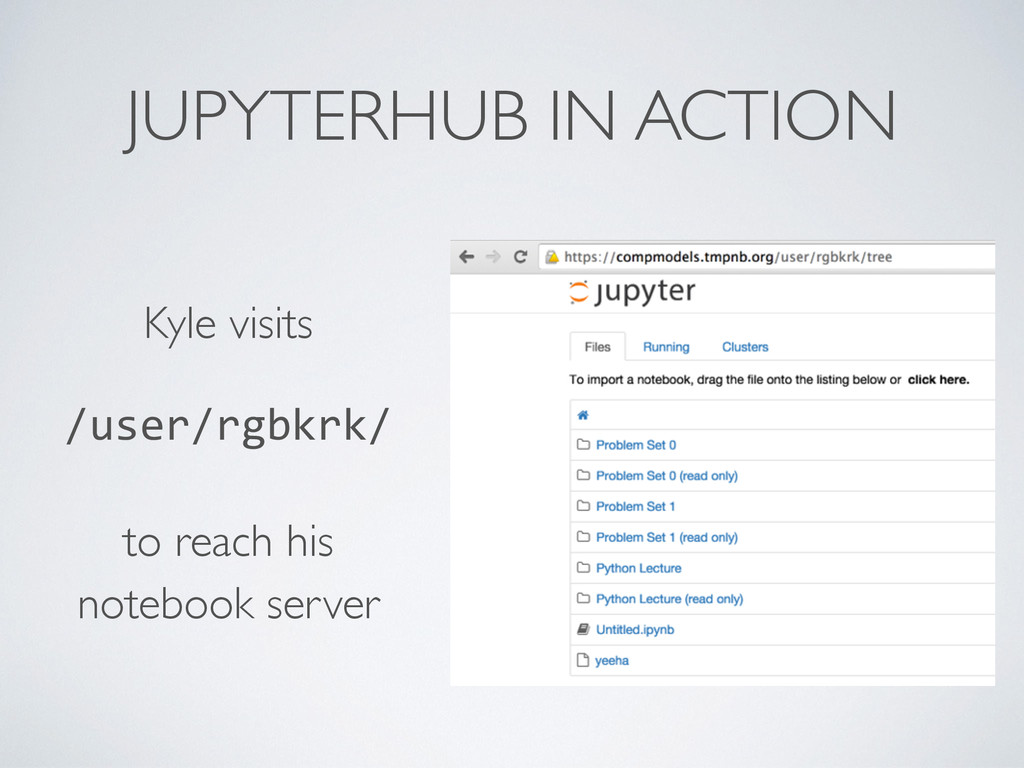Click the folder icon beside Problem Set 0
Image resolution: width=1024 pixels, height=768 pixels.
pos(583,445)
